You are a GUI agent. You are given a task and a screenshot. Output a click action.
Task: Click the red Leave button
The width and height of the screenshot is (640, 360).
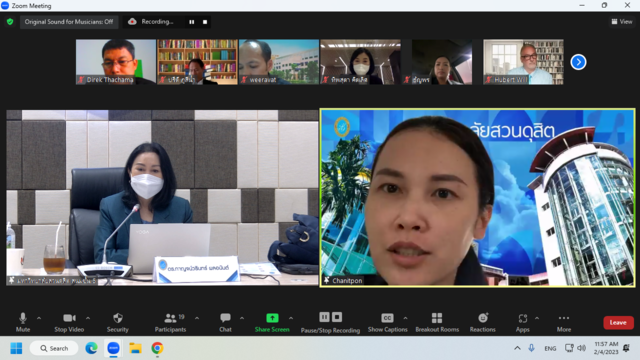618,322
